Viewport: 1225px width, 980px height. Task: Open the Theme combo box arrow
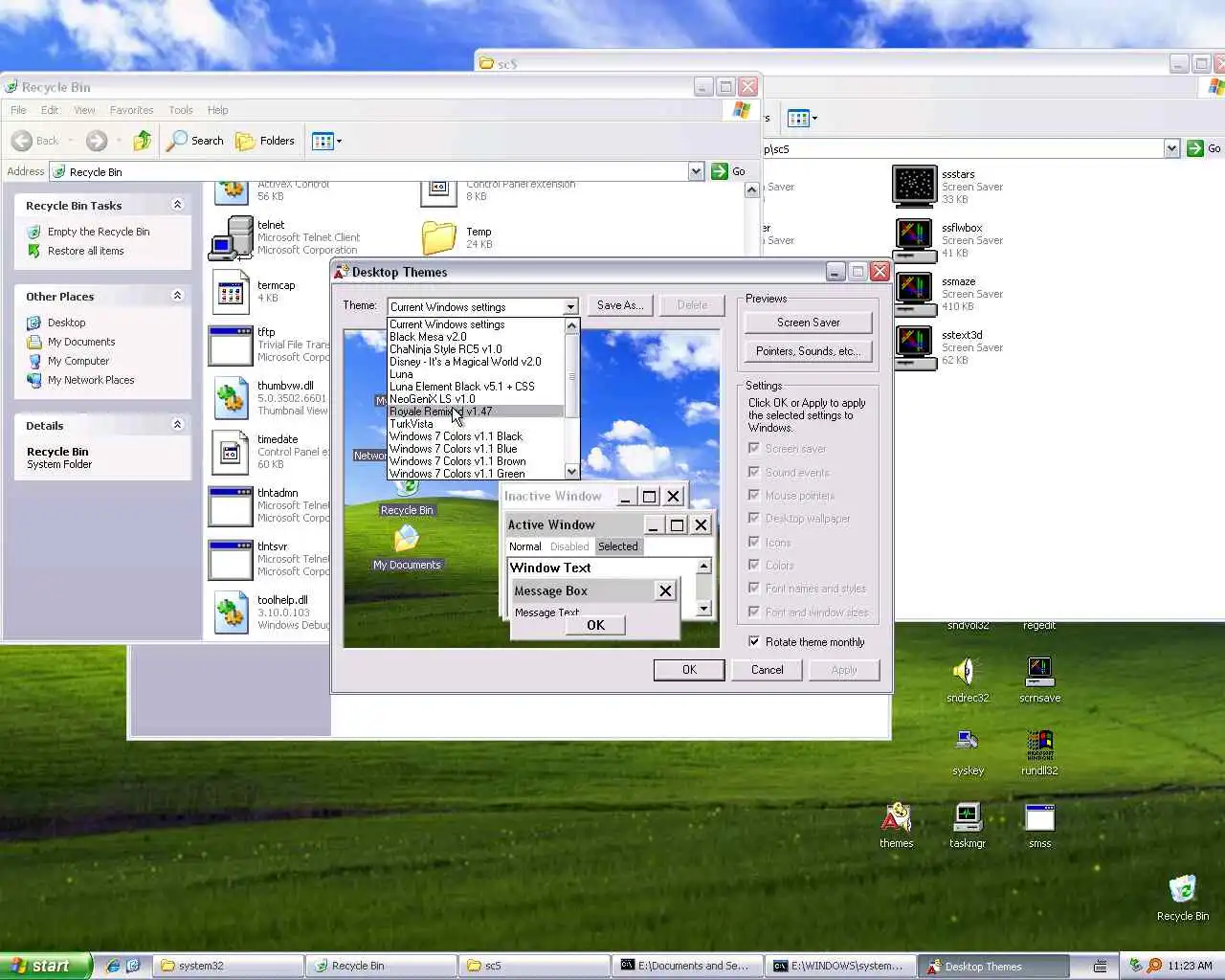(570, 307)
